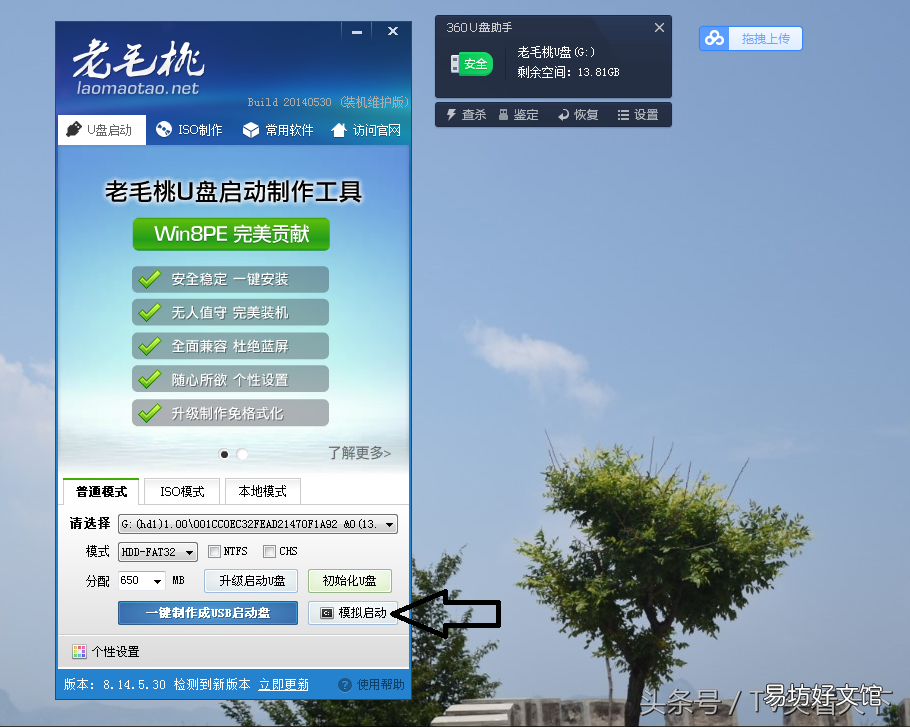Click the color grid icon beside 个性设置
Viewport: 910px width, 727px height.
(79, 652)
